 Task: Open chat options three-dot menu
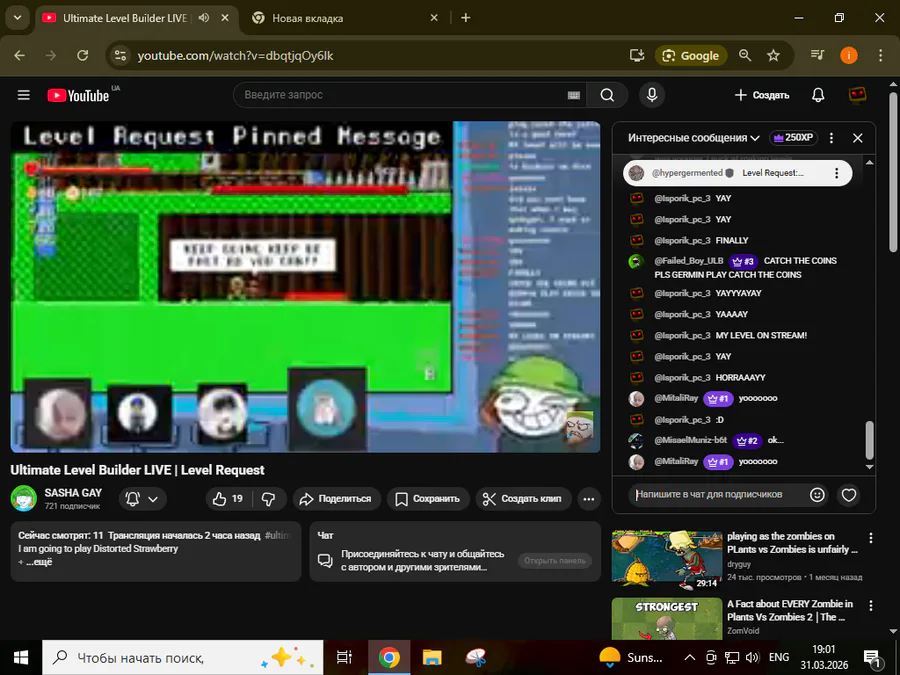pos(831,138)
